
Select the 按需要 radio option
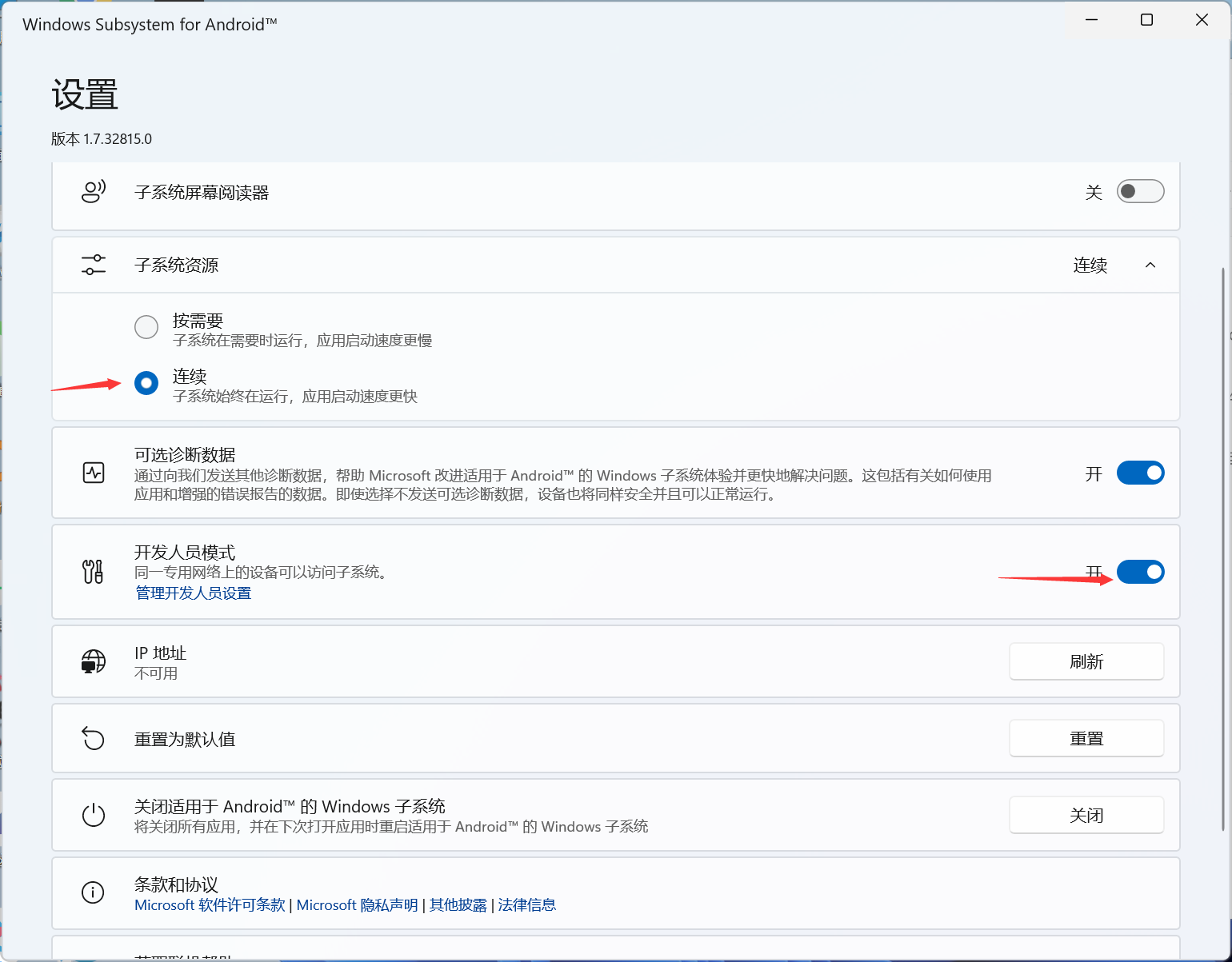click(146, 327)
